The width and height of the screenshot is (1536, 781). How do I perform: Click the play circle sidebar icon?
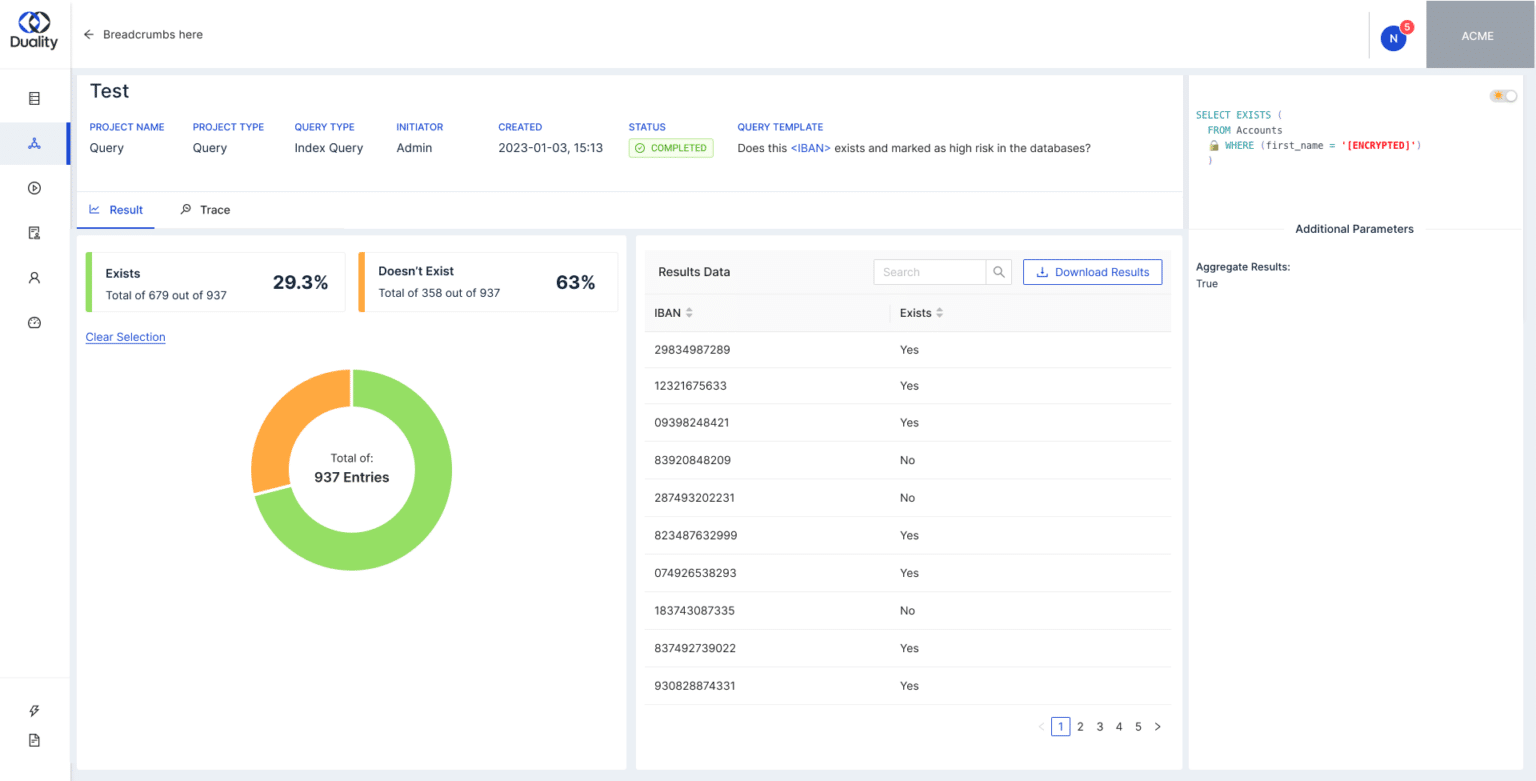pos(34,188)
